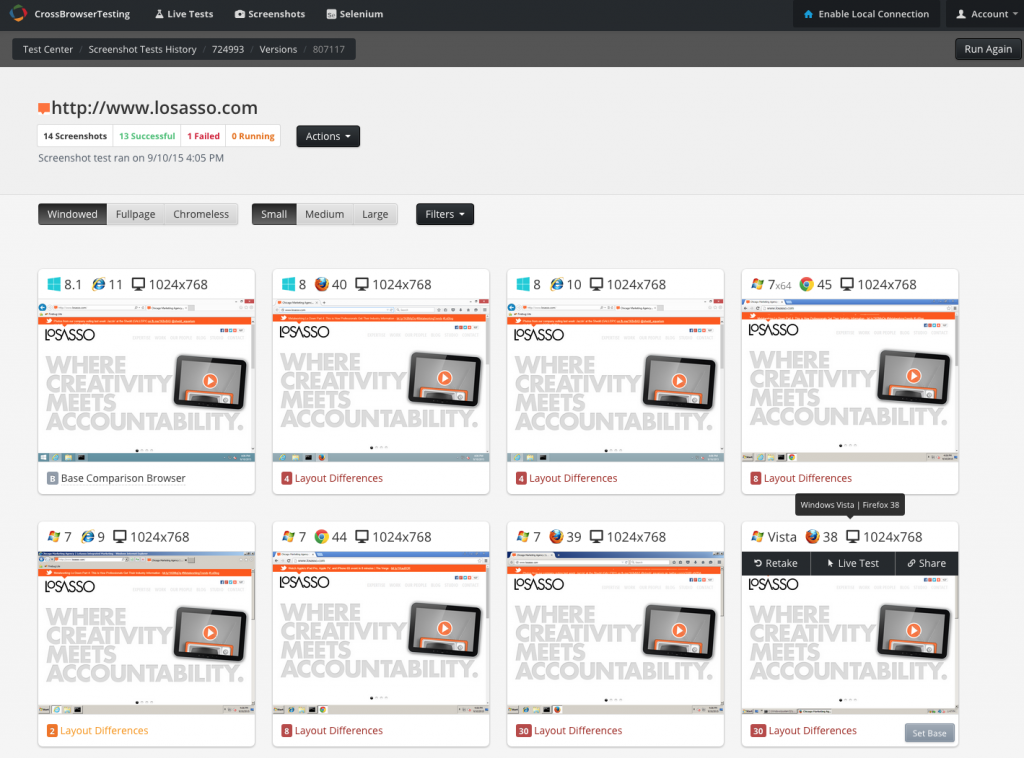Click Windows 7 icon on IE 9 card

pos(54,537)
